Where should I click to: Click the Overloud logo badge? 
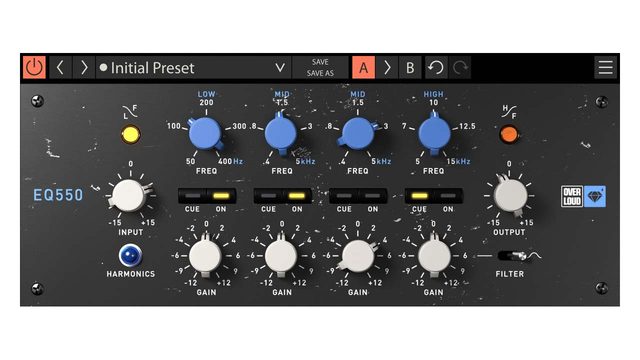(572, 196)
